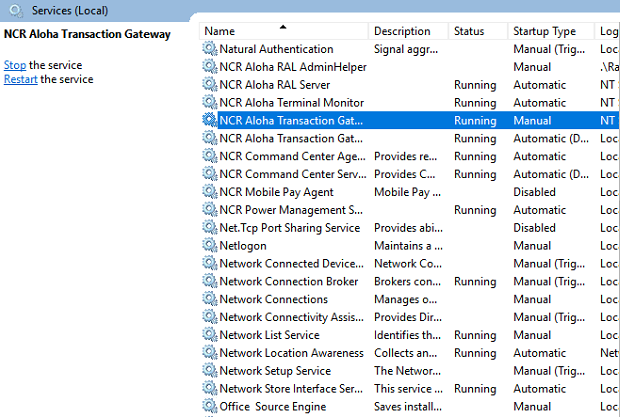Select the NCR Aloha RAL AdminHelper service
This screenshot has width=620, height=417.
[293, 67]
